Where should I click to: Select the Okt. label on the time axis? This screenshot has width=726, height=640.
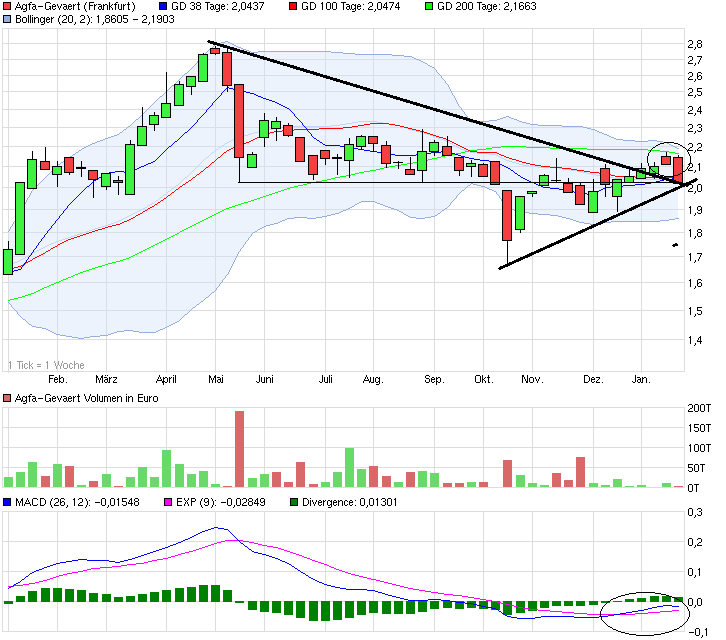[x=484, y=380]
